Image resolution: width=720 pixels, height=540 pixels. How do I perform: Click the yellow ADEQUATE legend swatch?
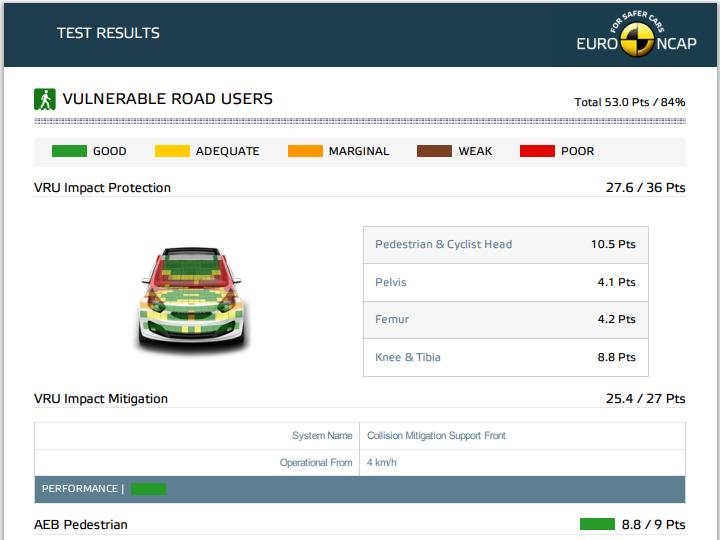pos(172,151)
